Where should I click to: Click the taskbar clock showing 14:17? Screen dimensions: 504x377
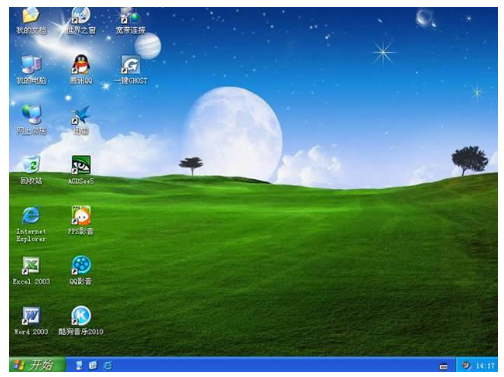tap(485, 366)
